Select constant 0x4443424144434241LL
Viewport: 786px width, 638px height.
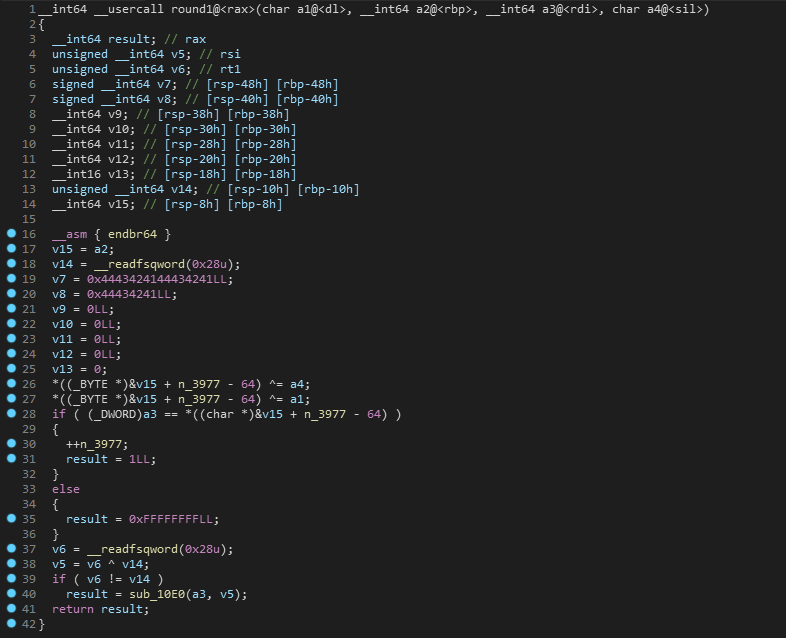[156, 279]
